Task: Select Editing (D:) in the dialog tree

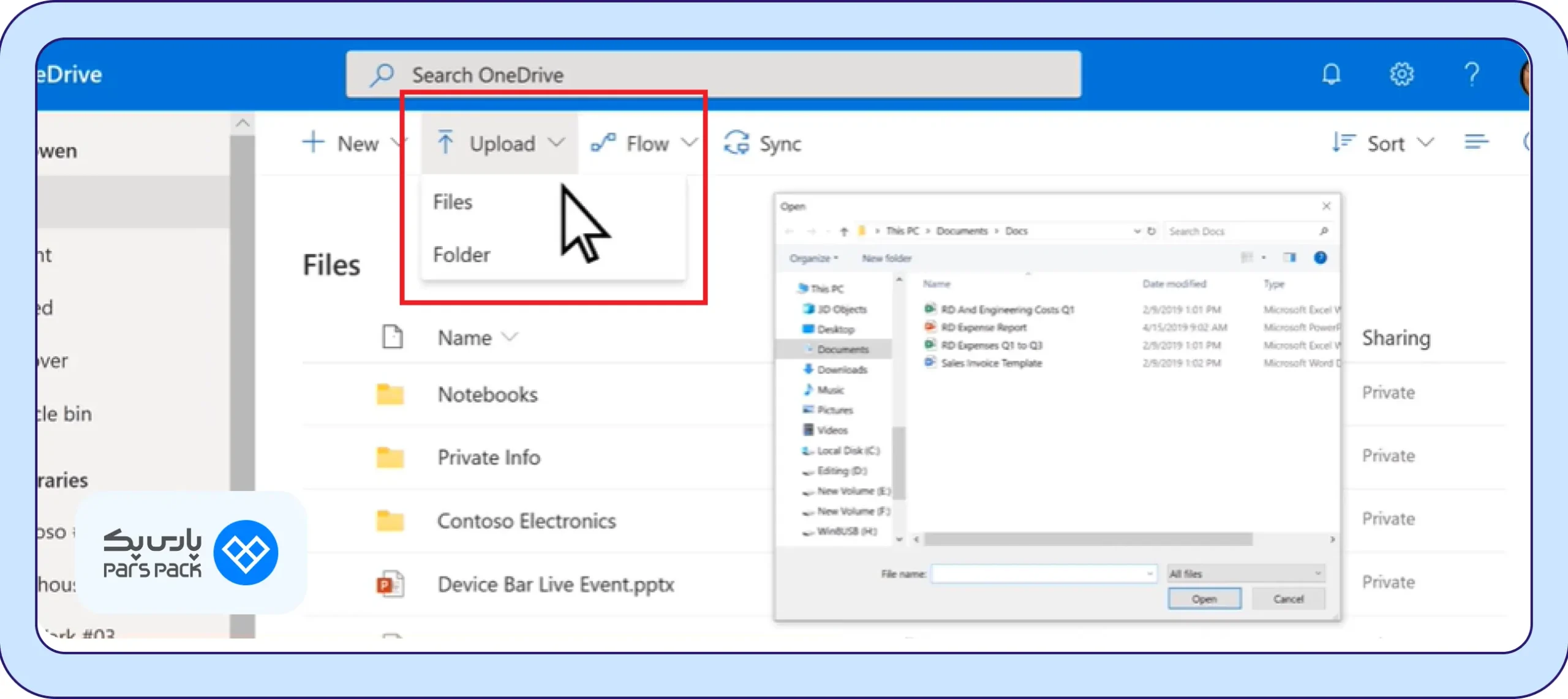Action: click(835, 471)
